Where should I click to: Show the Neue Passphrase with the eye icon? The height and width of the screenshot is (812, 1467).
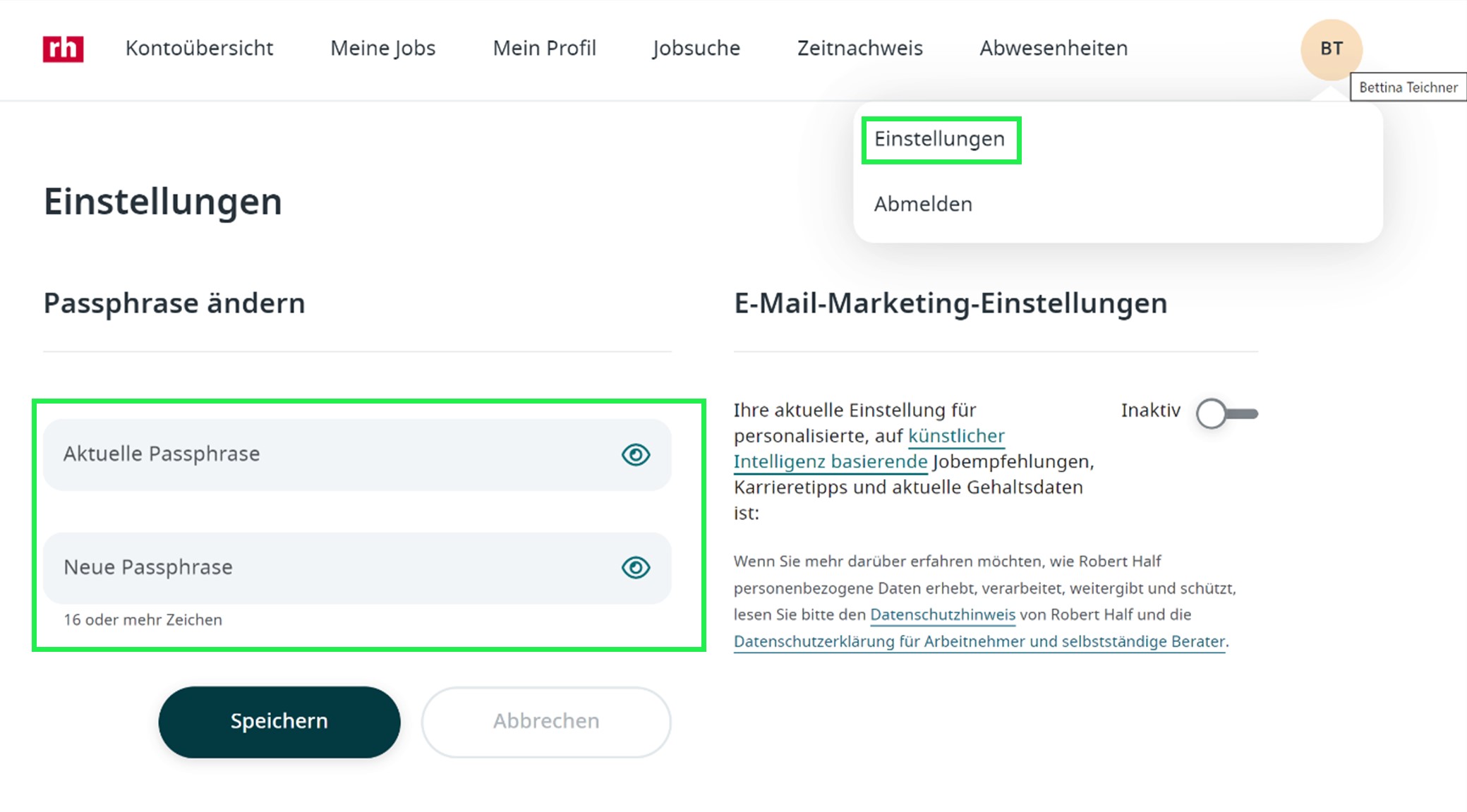tap(635, 568)
